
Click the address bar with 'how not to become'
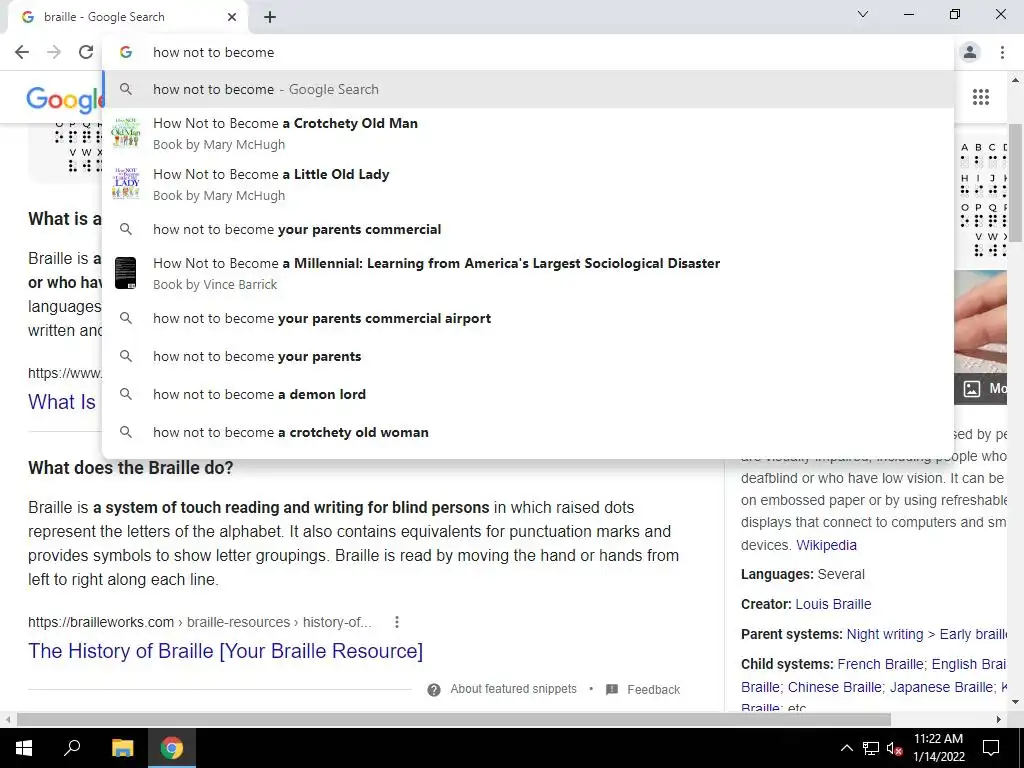tap(528, 52)
